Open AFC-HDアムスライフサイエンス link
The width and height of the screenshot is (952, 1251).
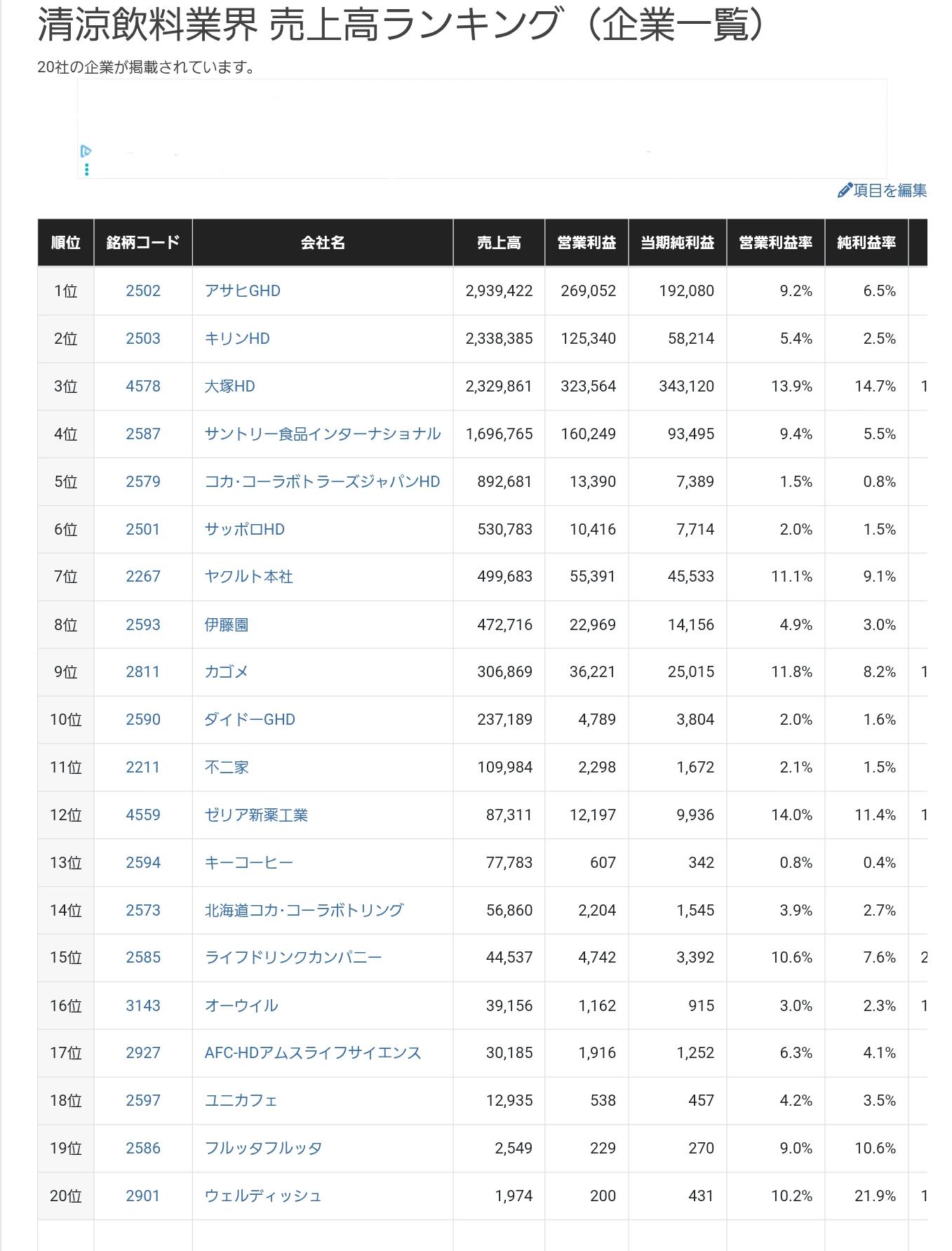point(313,1052)
